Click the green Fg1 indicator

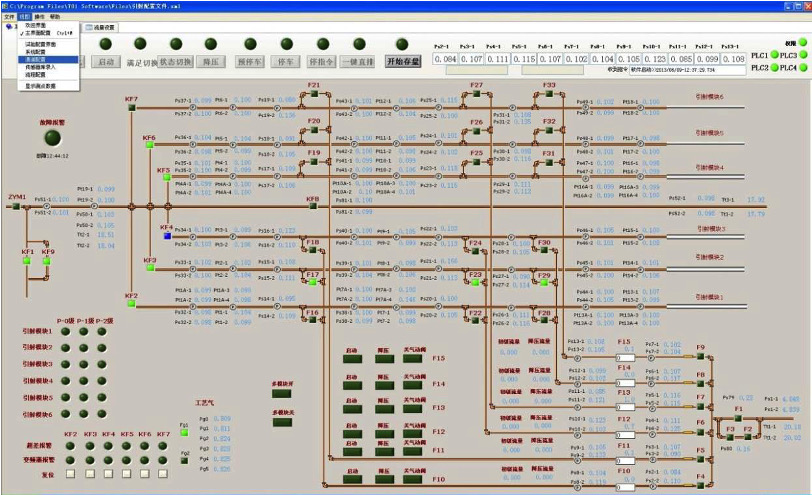pyautogui.click(x=184, y=434)
